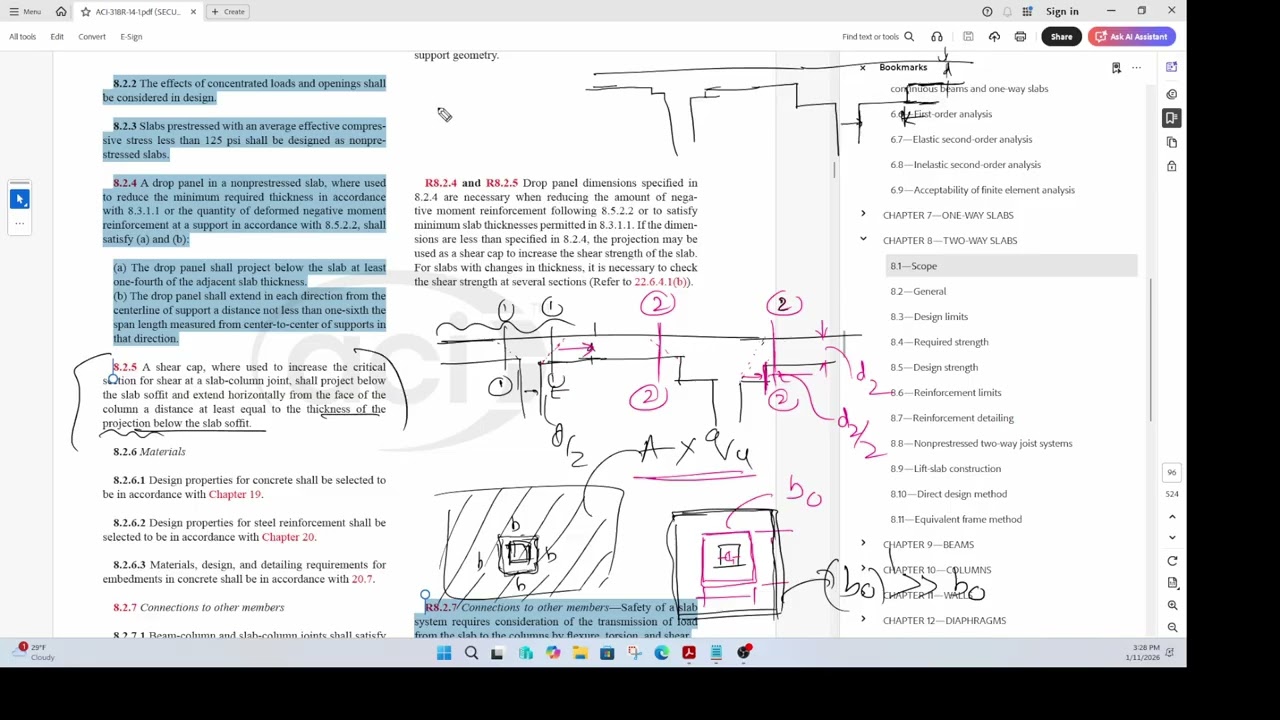Open notifications bell icon
This screenshot has width=1280, height=720.
coord(1007,11)
